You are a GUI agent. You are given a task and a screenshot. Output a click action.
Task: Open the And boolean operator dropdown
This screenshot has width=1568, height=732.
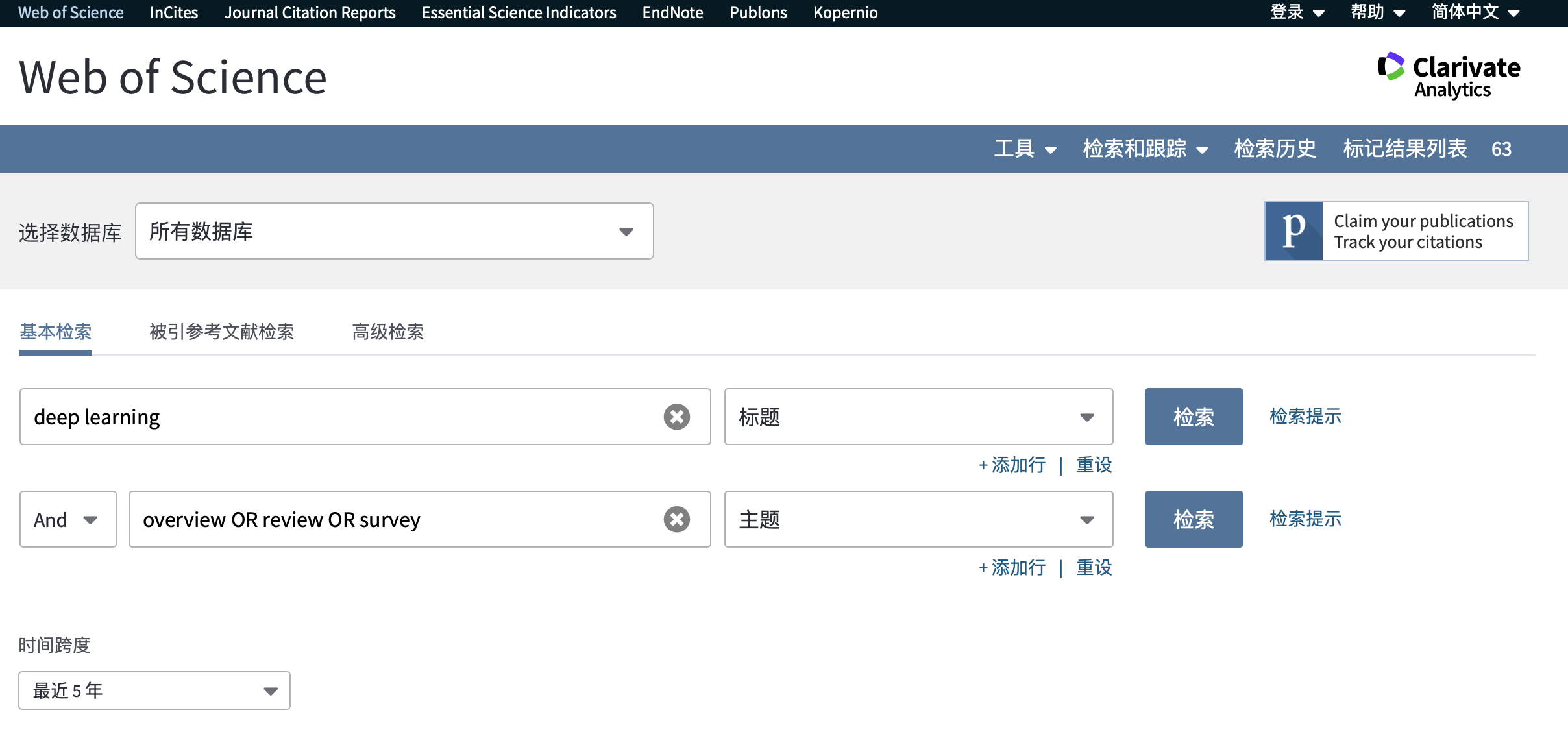pos(67,519)
